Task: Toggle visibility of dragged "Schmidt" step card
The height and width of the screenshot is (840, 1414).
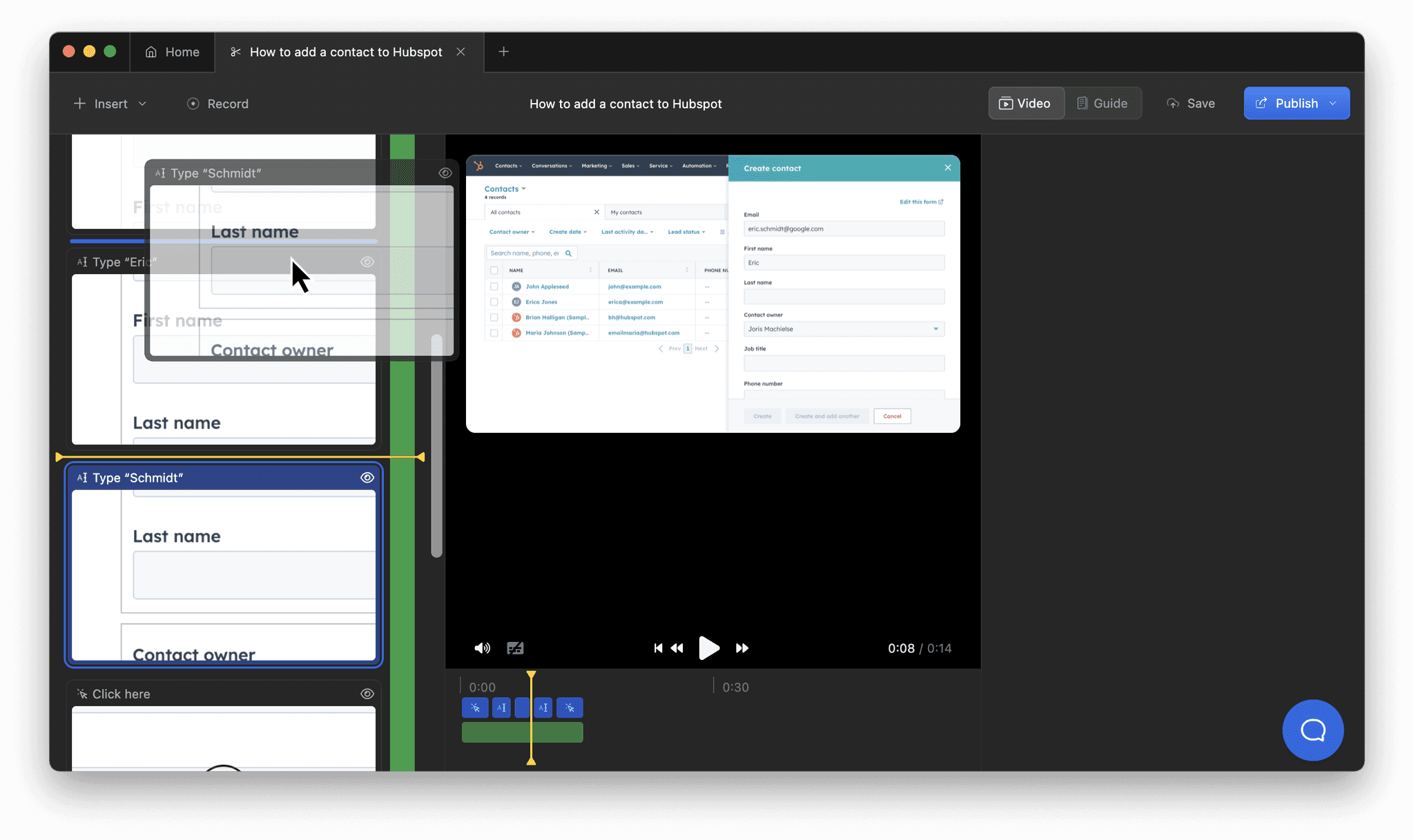Action: pyautogui.click(x=445, y=173)
